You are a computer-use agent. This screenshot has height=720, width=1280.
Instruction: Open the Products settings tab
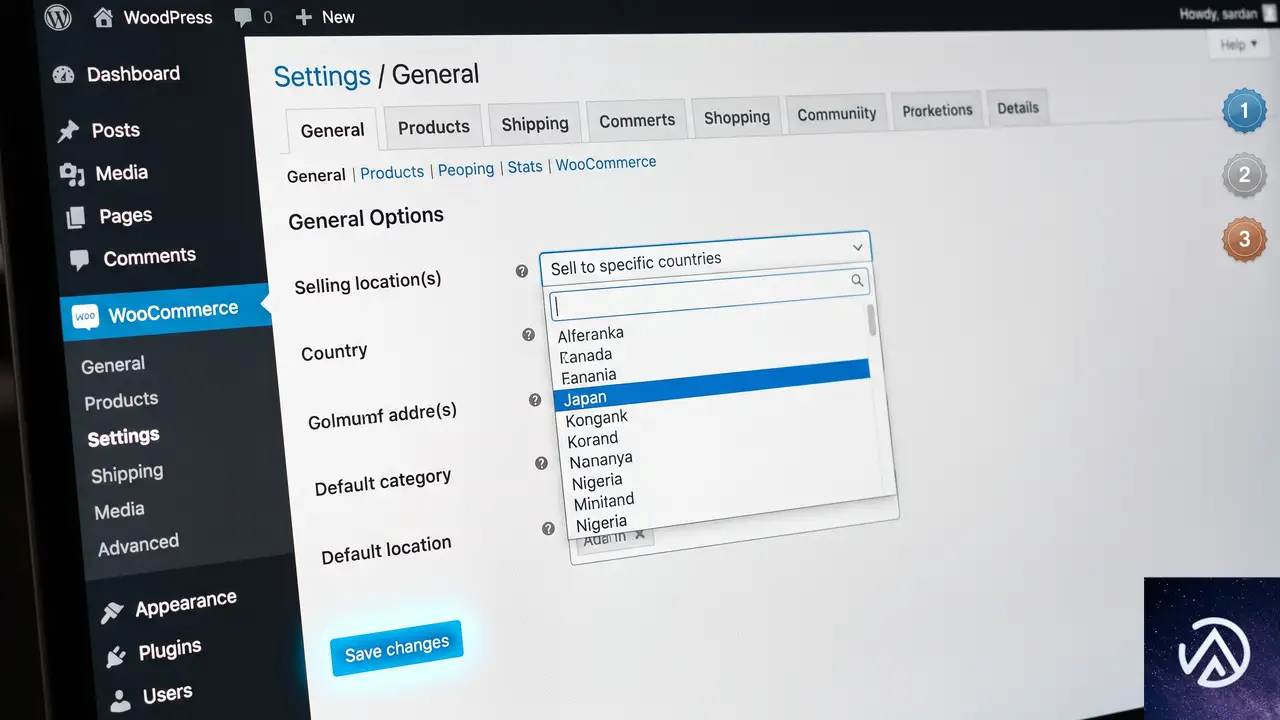[x=433, y=127]
